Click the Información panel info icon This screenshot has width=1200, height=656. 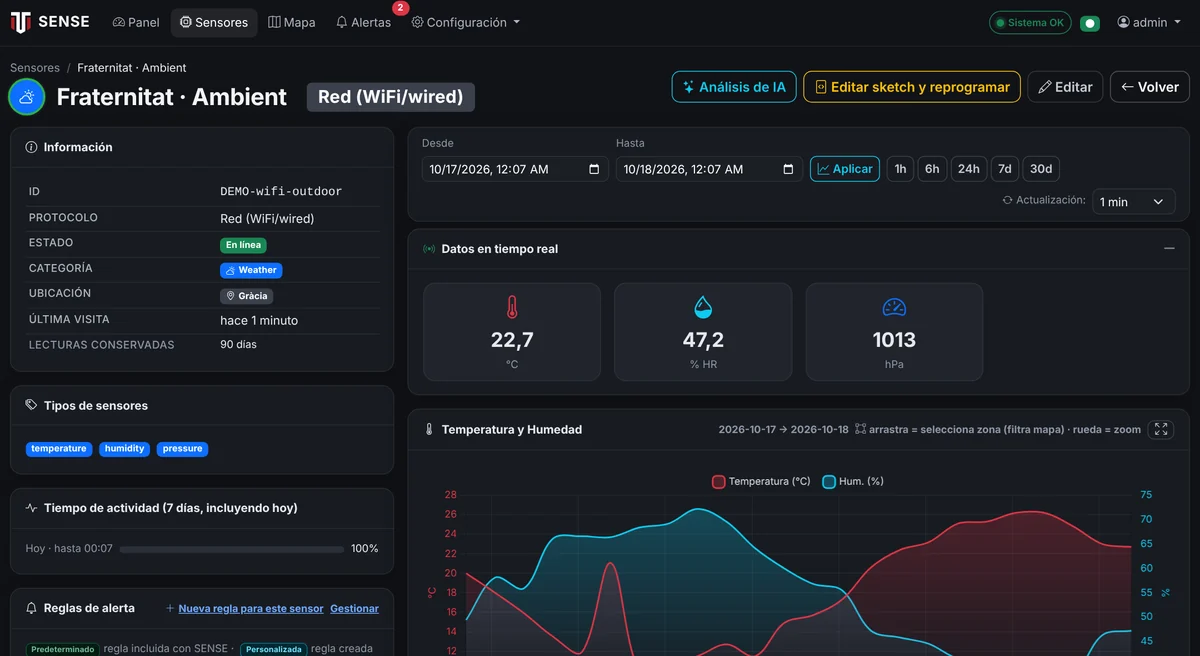tap(31, 147)
